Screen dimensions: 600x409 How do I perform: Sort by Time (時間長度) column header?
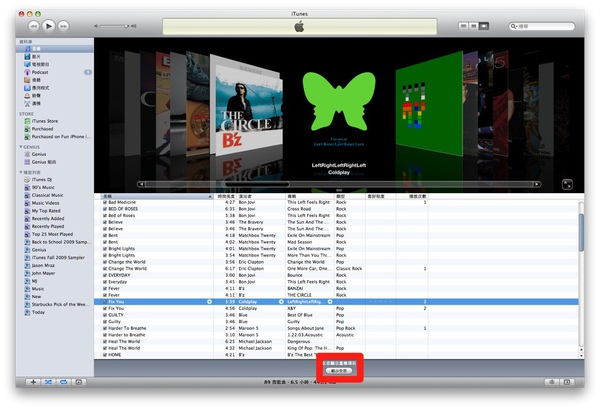(225, 196)
